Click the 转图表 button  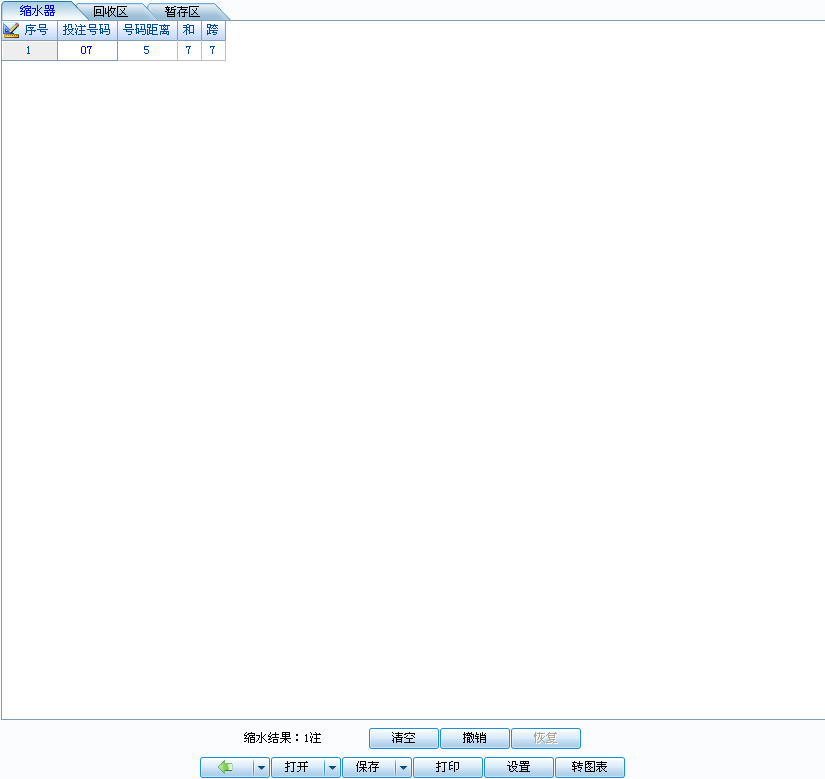pos(589,767)
